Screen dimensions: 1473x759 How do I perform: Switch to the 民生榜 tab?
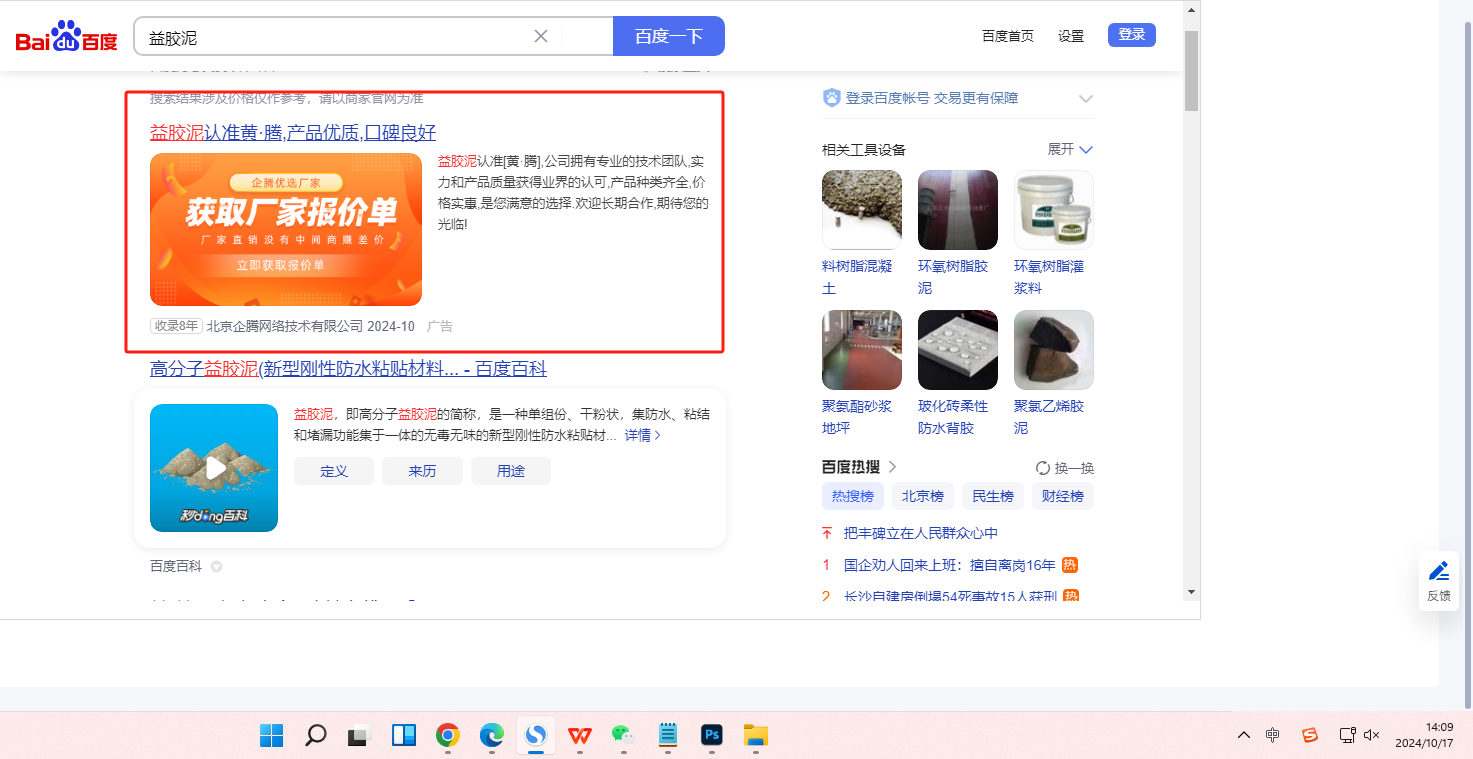coord(993,496)
